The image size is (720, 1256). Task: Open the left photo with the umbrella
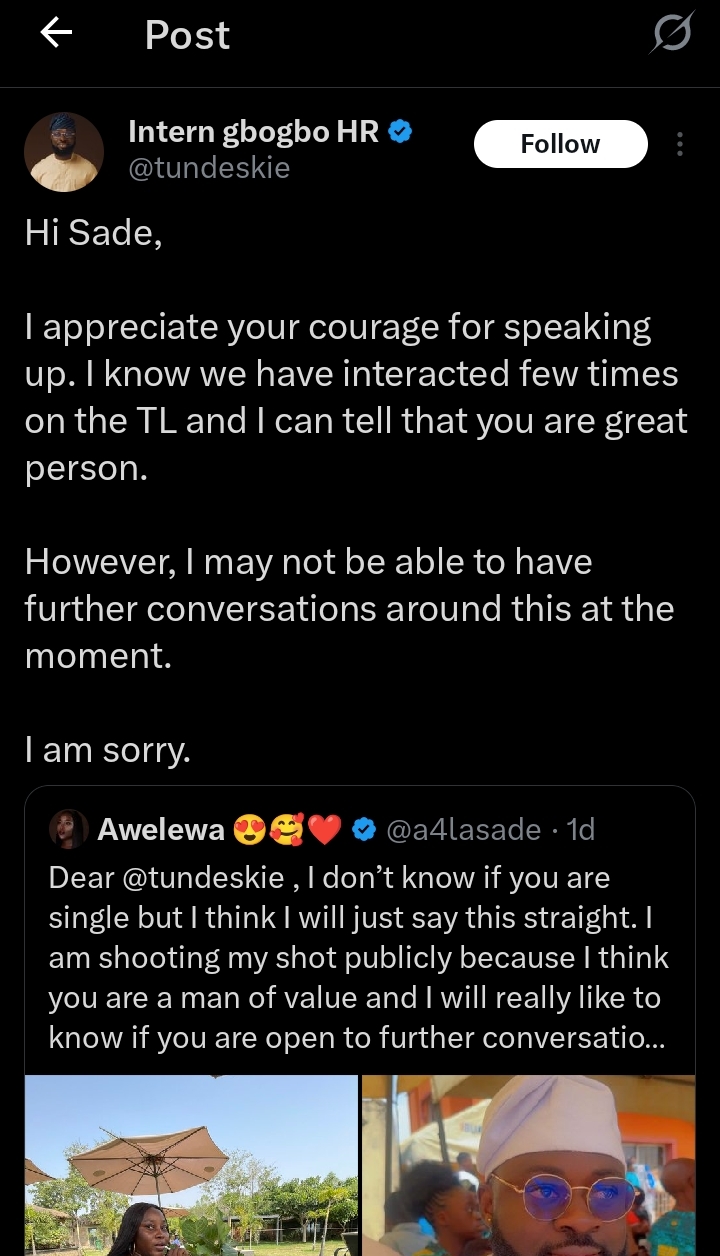[x=191, y=1165]
